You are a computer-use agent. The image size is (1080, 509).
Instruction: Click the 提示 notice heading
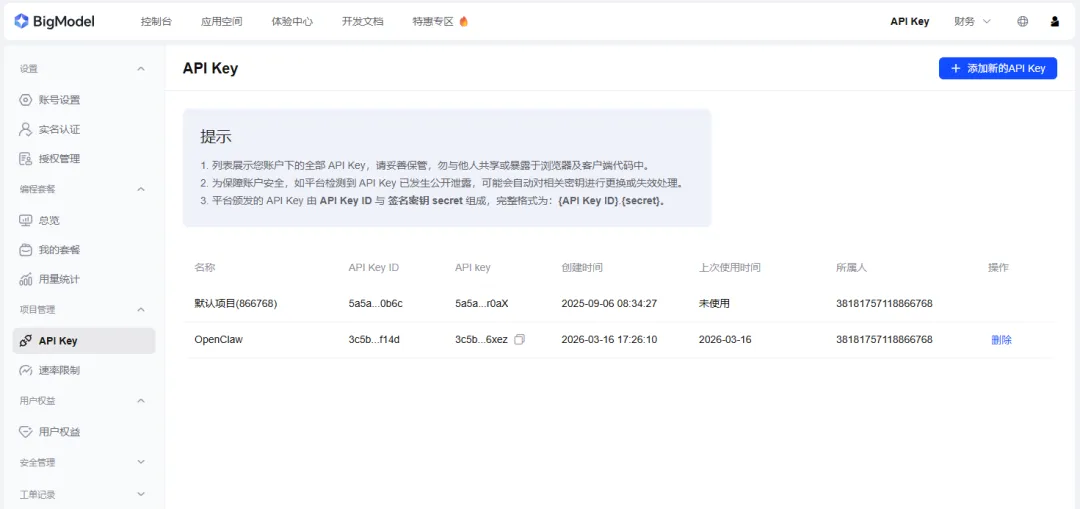click(216, 136)
